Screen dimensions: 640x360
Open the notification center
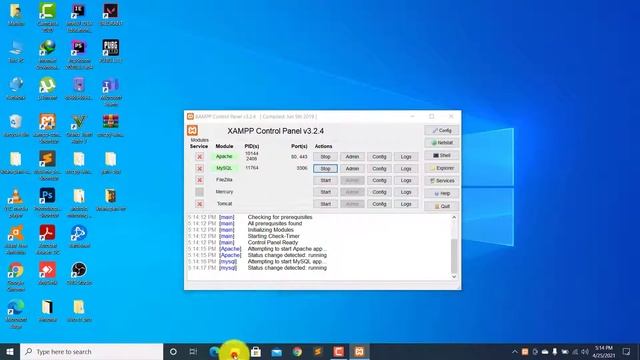627,351
